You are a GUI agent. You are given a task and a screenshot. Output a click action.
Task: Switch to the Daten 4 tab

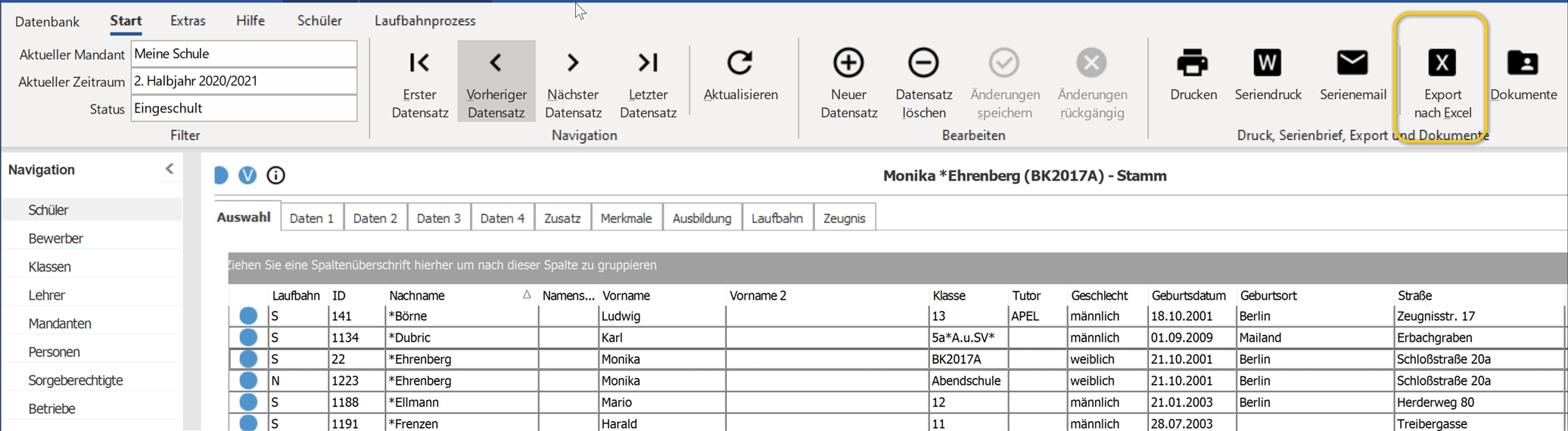tap(502, 219)
